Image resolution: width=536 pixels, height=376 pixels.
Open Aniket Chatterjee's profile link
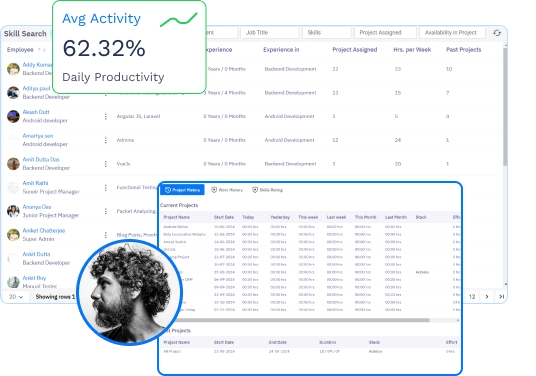coord(44,231)
